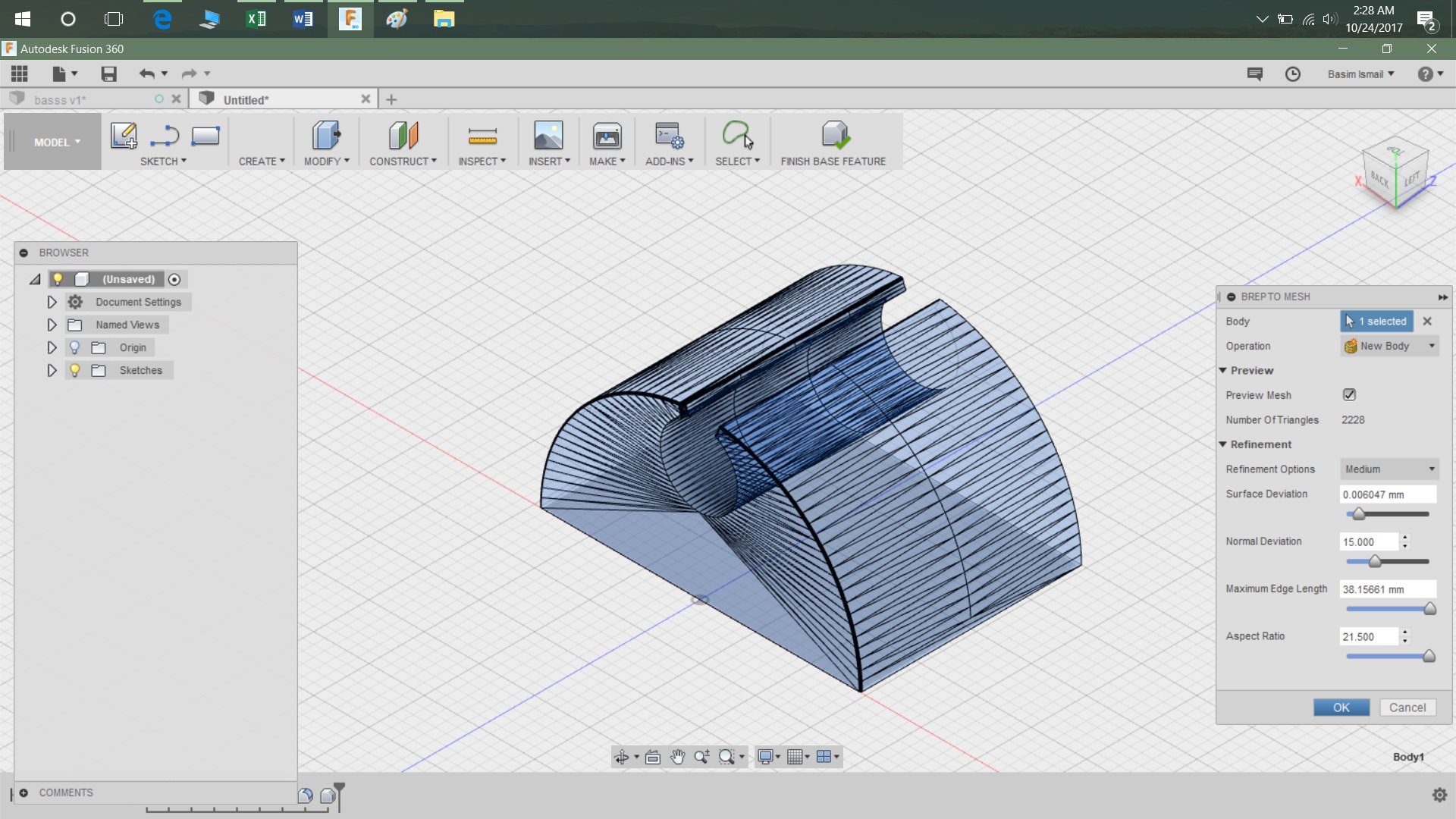Click the Finish Base Feature icon
This screenshot has width=1456, height=819.
tap(835, 135)
